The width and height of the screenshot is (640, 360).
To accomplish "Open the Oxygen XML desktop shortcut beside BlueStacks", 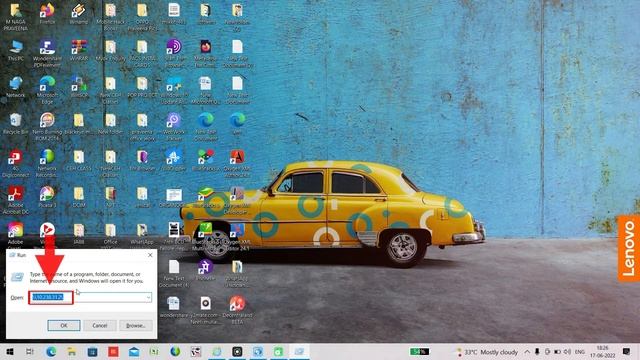I will (237, 163).
